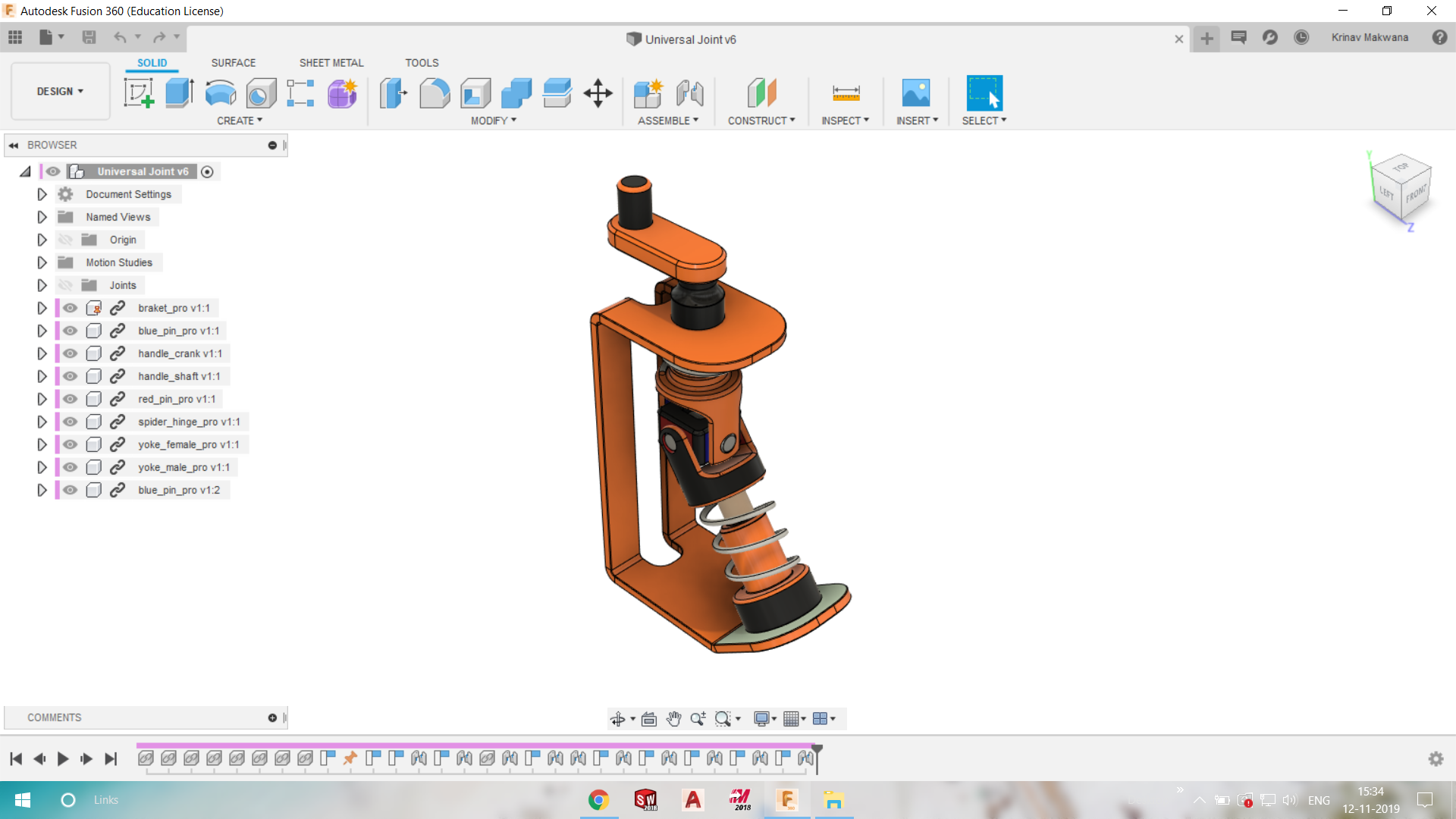Toggle visibility of spider_hinge_pro v1:1
Image resolution: width=1456 pixels, height=819 pixels.
pyautogui.click(x=71, y=421)
